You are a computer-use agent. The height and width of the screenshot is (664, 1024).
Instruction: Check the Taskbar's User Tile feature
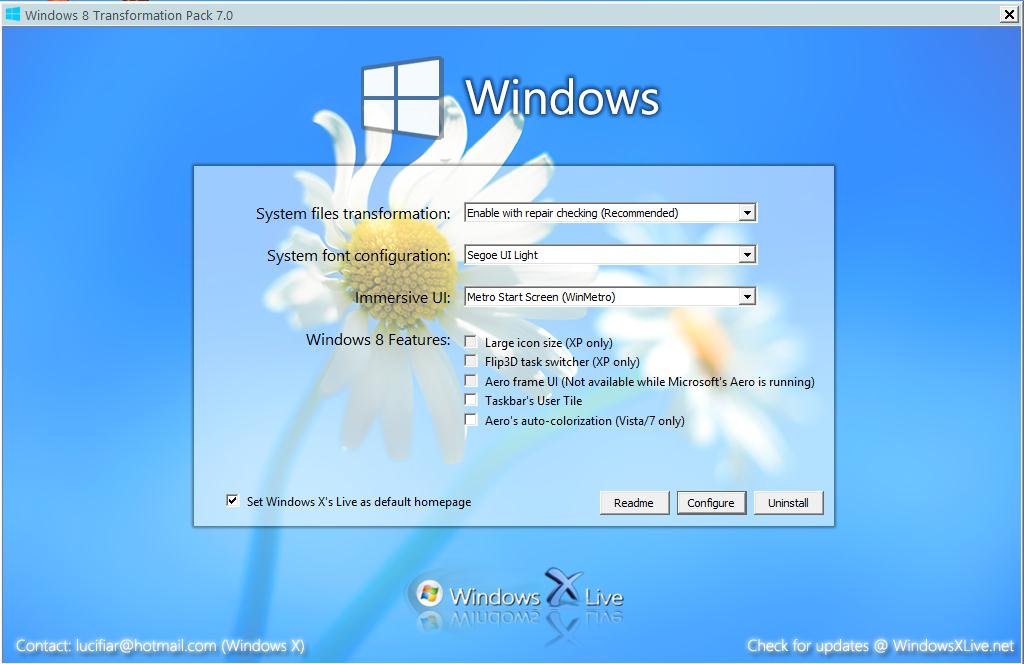470,399
